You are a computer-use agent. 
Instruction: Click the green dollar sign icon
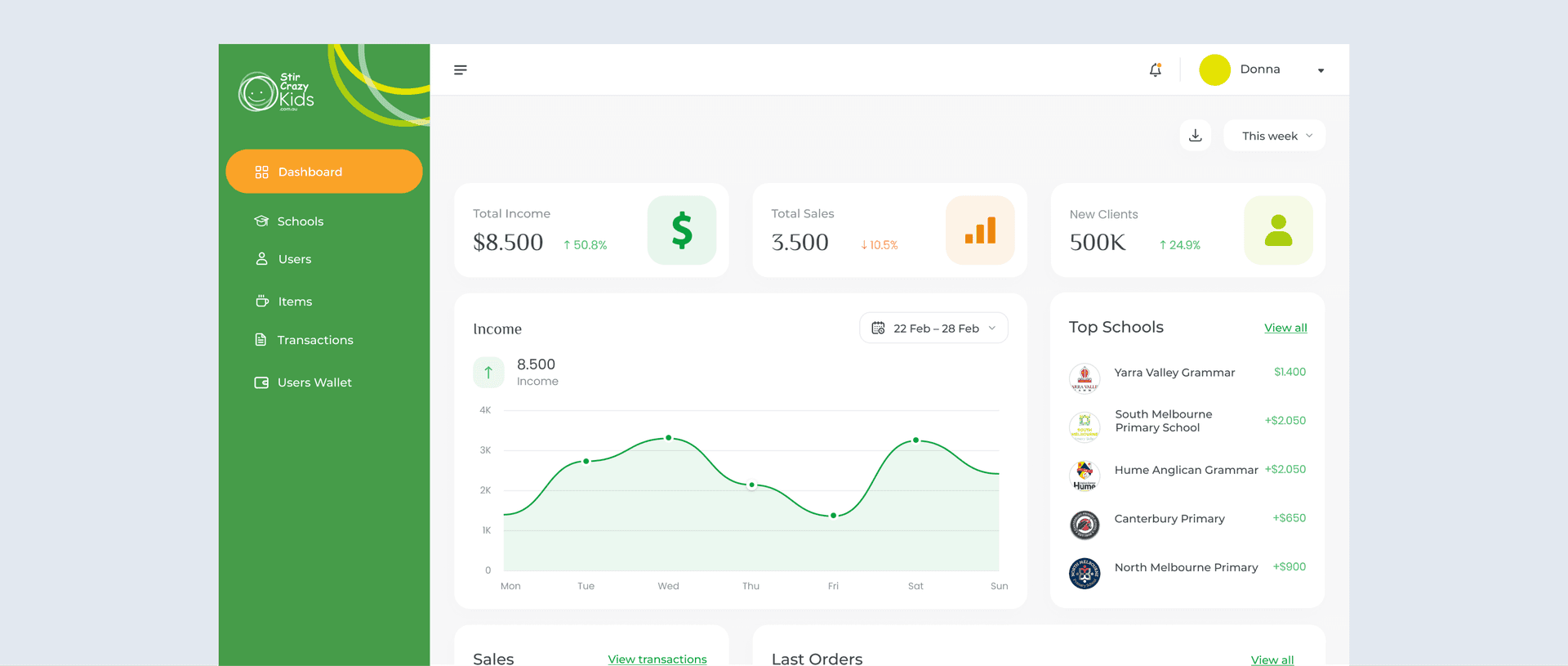(682, 230)
